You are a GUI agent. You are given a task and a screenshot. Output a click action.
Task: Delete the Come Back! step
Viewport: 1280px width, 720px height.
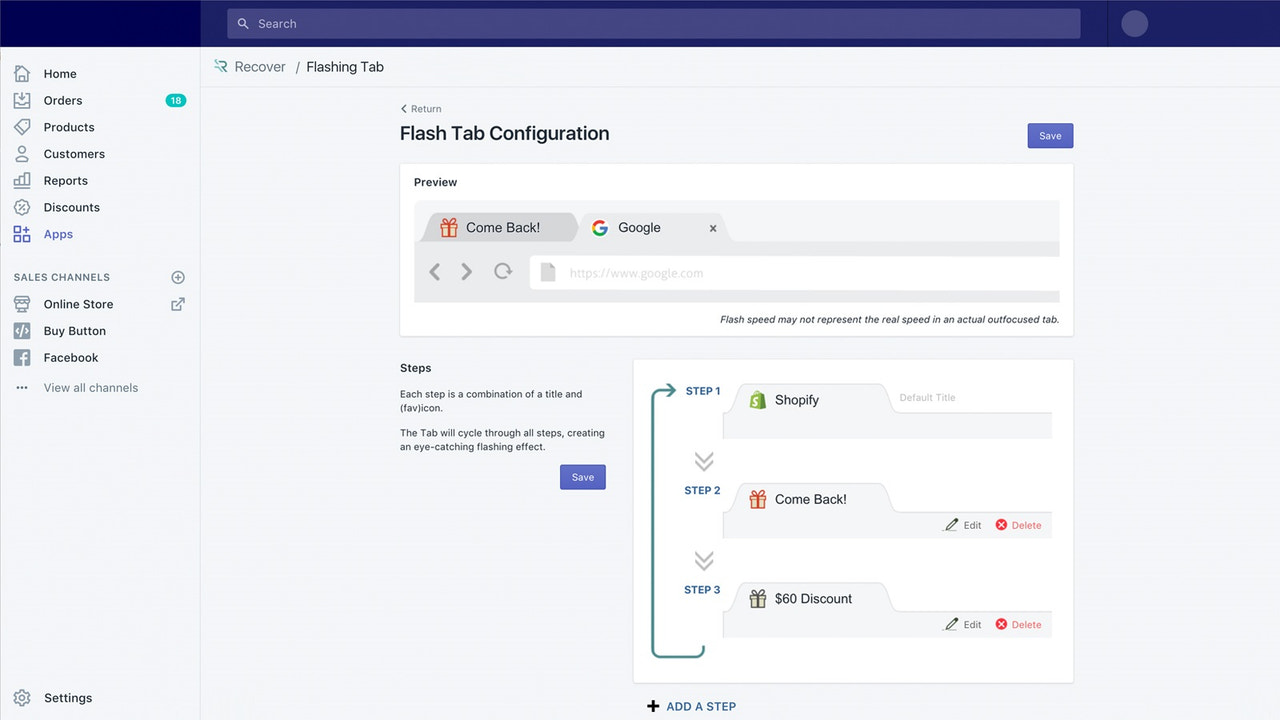tap(1019, 525)
